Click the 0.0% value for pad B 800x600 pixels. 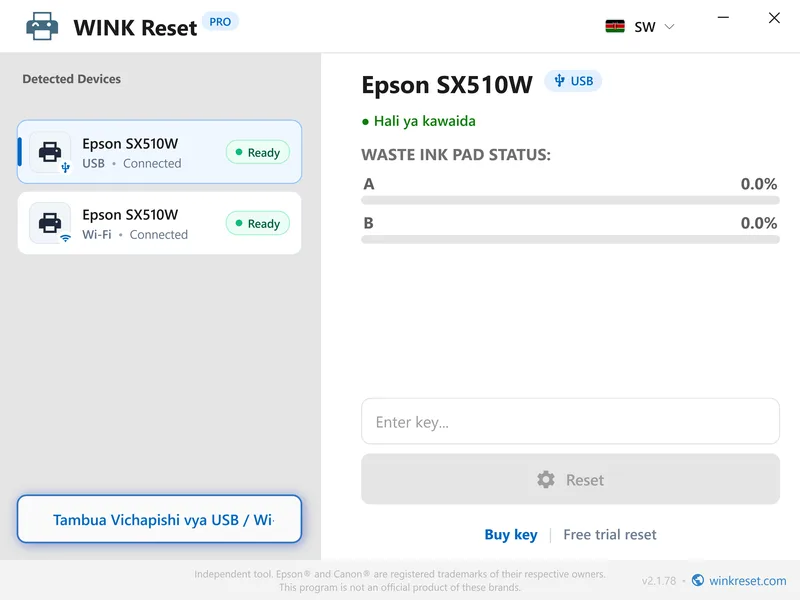point(759,223)
